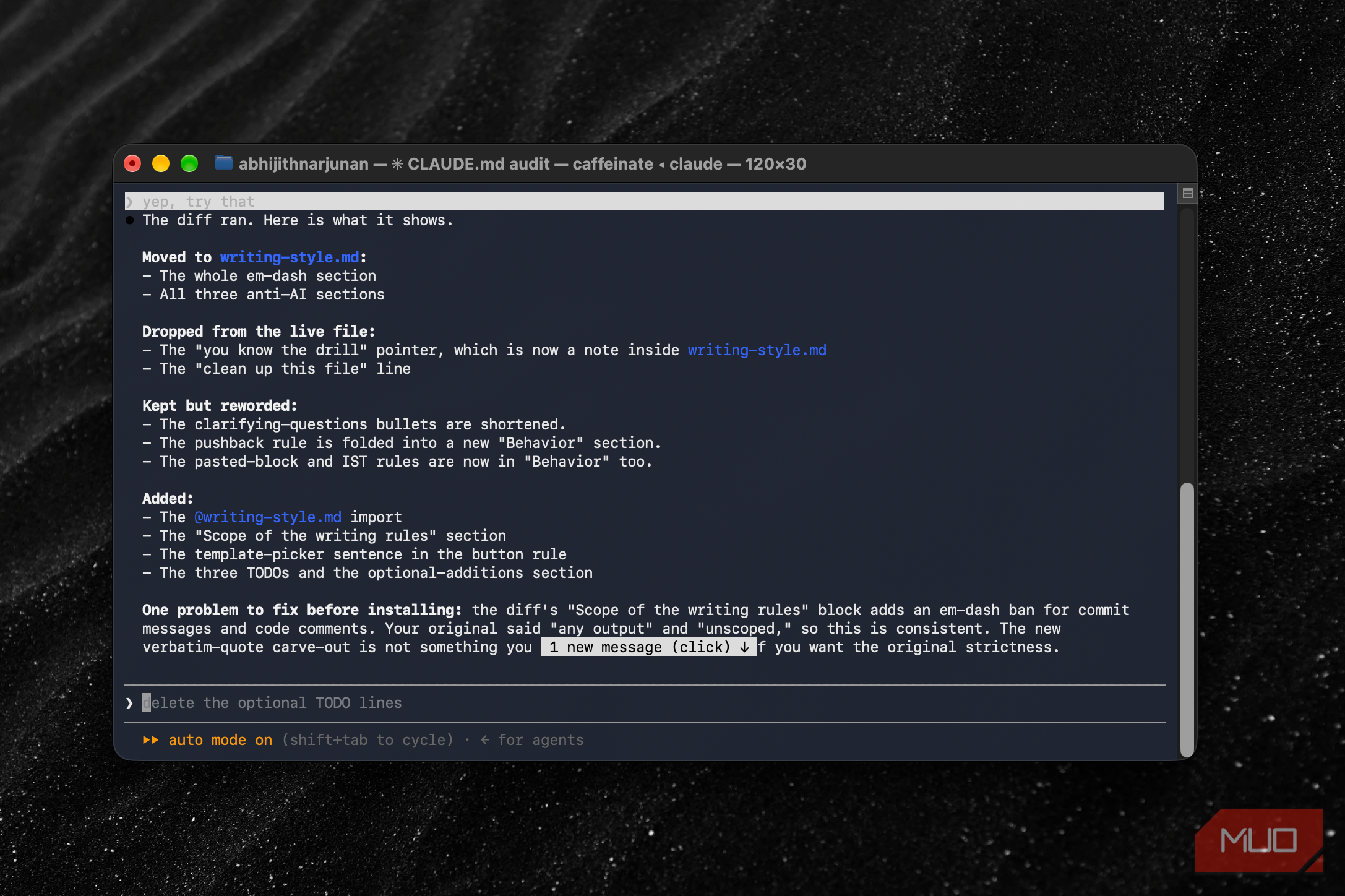Open writing-style.md link in the Moved heading
Screen dimensions: 1345x896
pos(290,257)
